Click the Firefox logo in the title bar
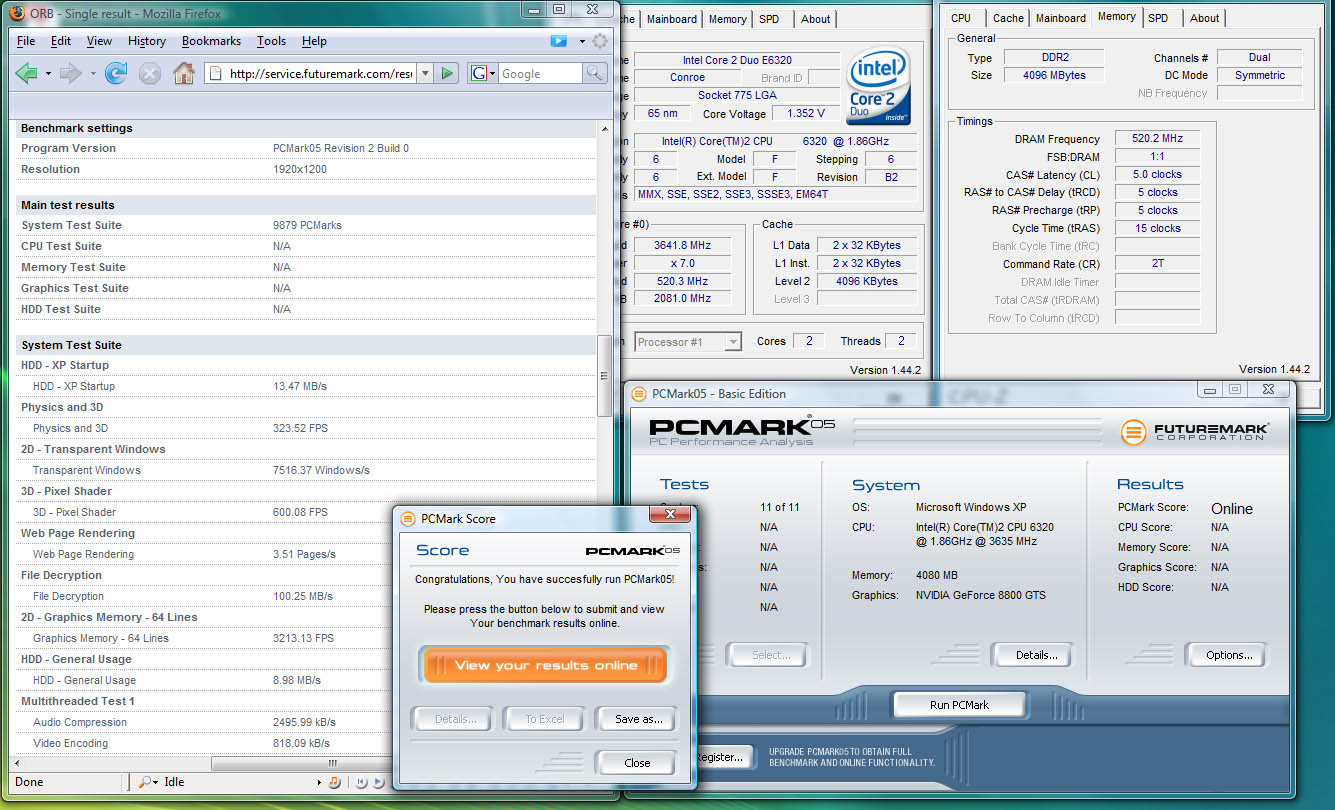This screenshot has height=810, width=1335. point(18,13)
